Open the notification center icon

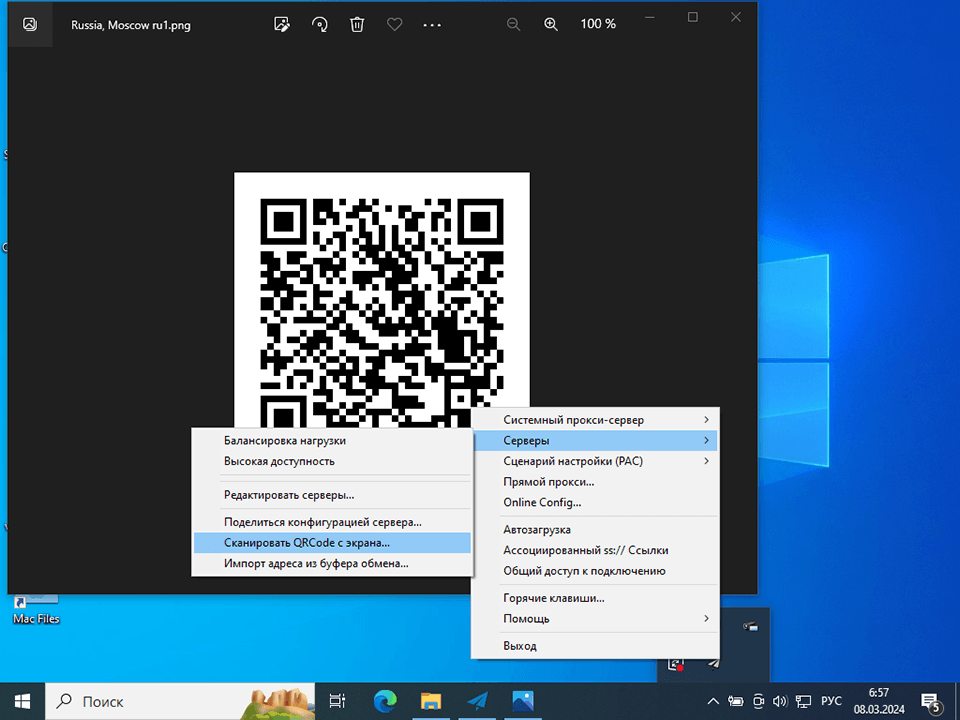tap(931, 703)
